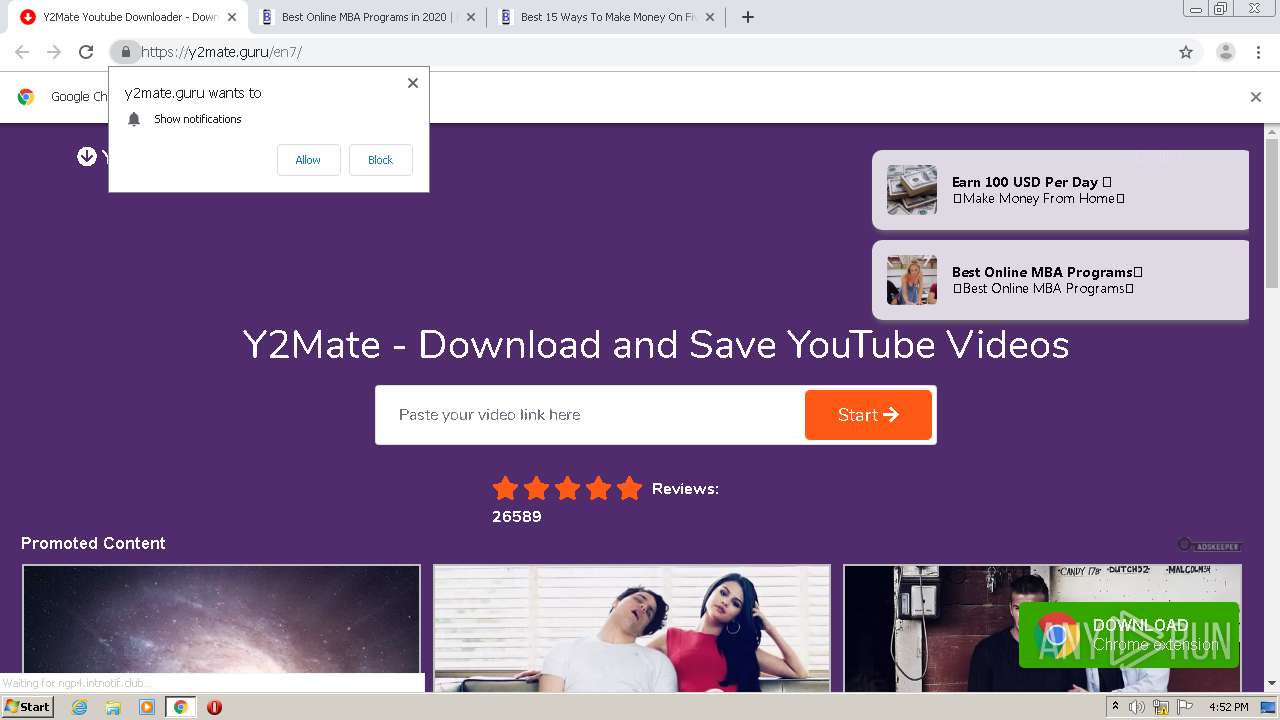Open the Earn 100 USD Per Day ad

pyautogui.click(x=1060, y=190)
